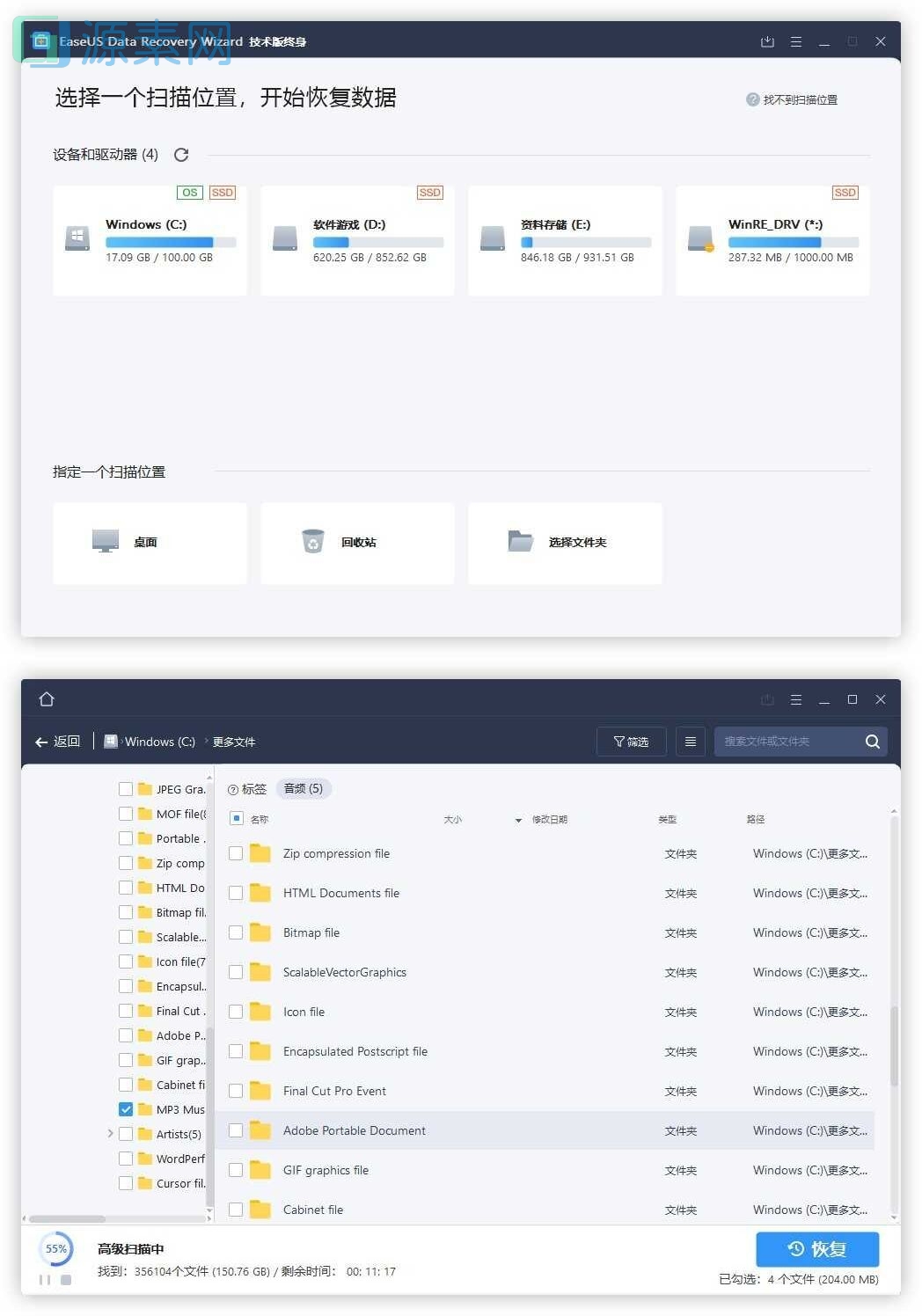Uncheck the MP3 Music folder in the sidebar

(x=126, y=1109)
